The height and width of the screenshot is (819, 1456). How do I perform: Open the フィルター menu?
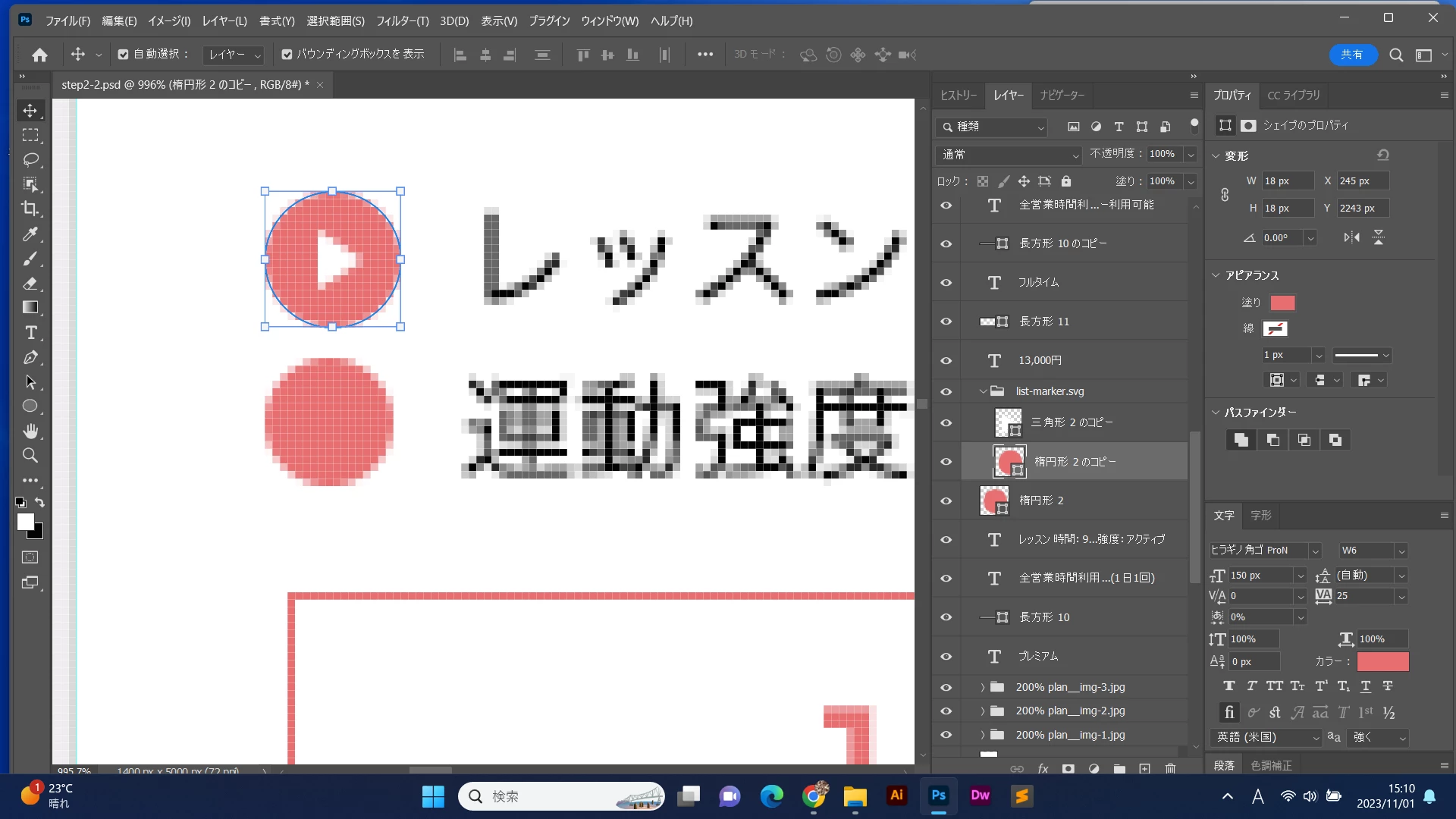click(x=402, y=21)
